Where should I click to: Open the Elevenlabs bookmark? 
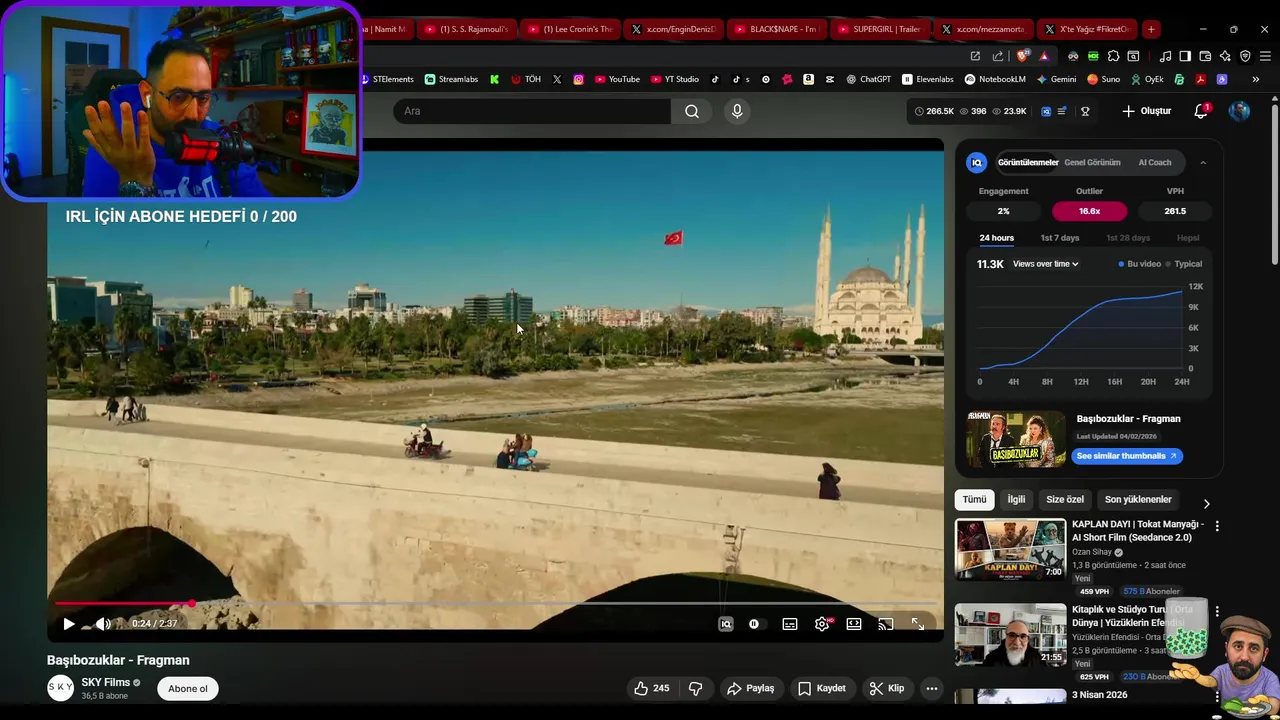(x=928, y=79)
